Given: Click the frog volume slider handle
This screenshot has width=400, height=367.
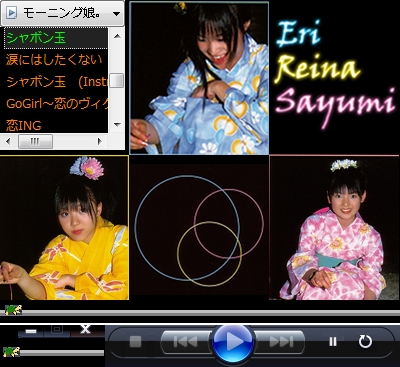Looking at the screenshot, I should point(11,352).
